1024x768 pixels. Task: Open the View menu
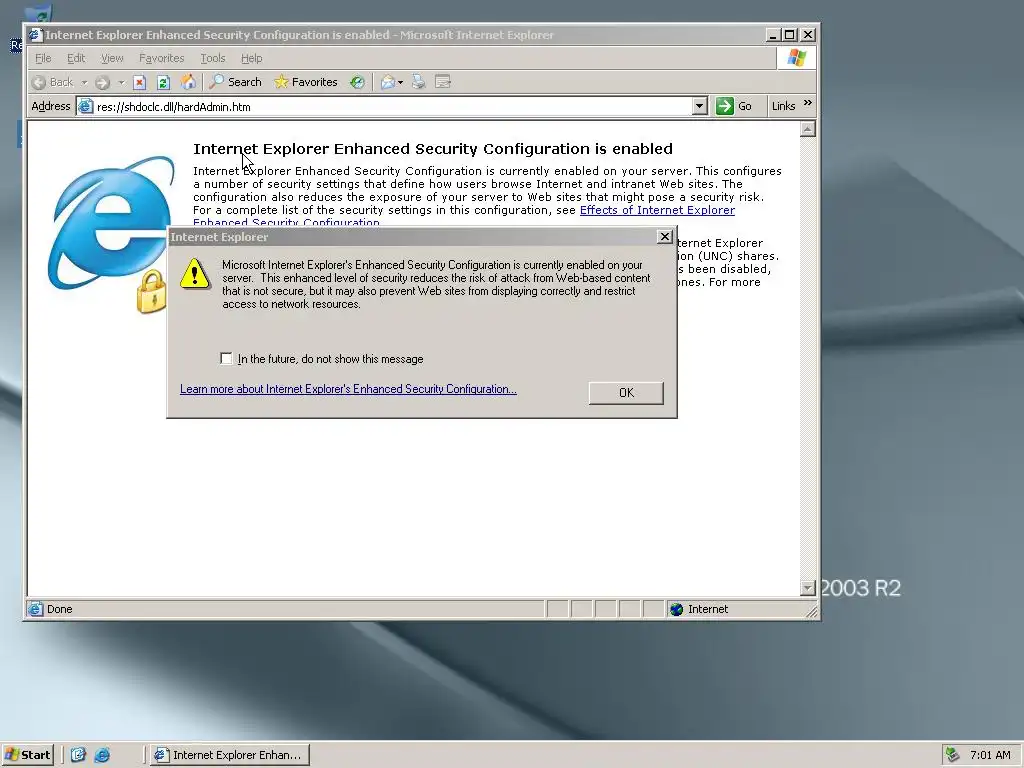pos(112,58)
